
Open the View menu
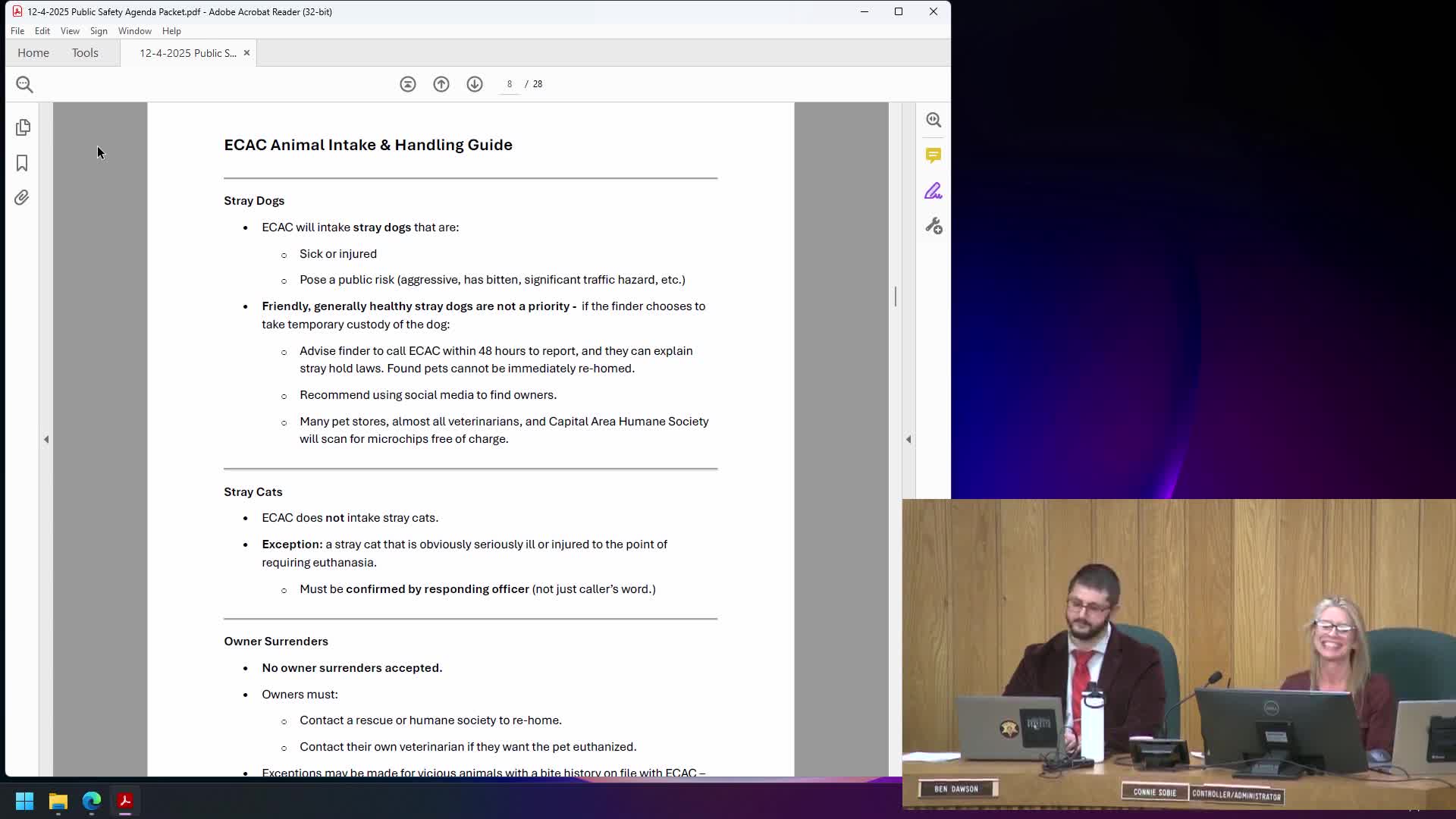[x=70, y=31]
